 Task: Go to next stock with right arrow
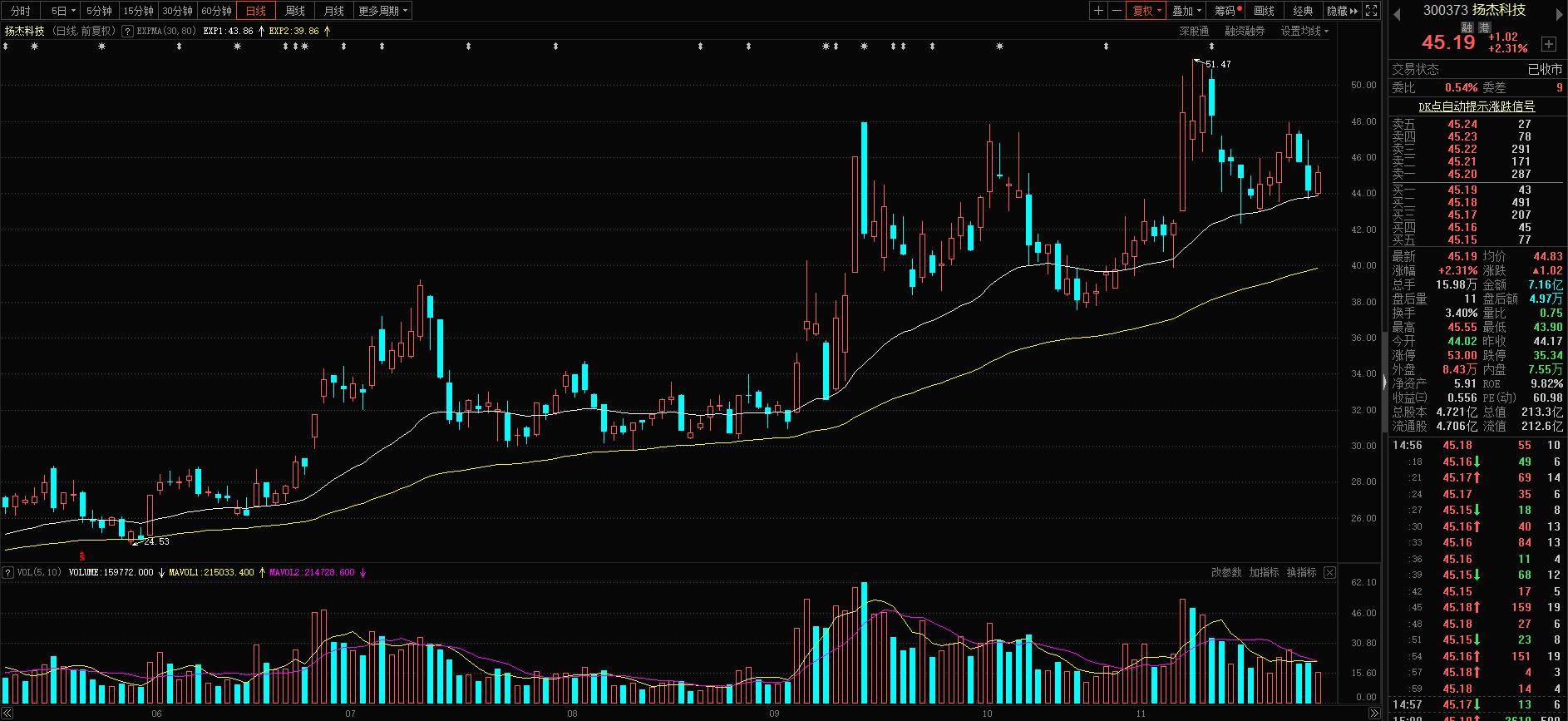(x=1559, y=12)
